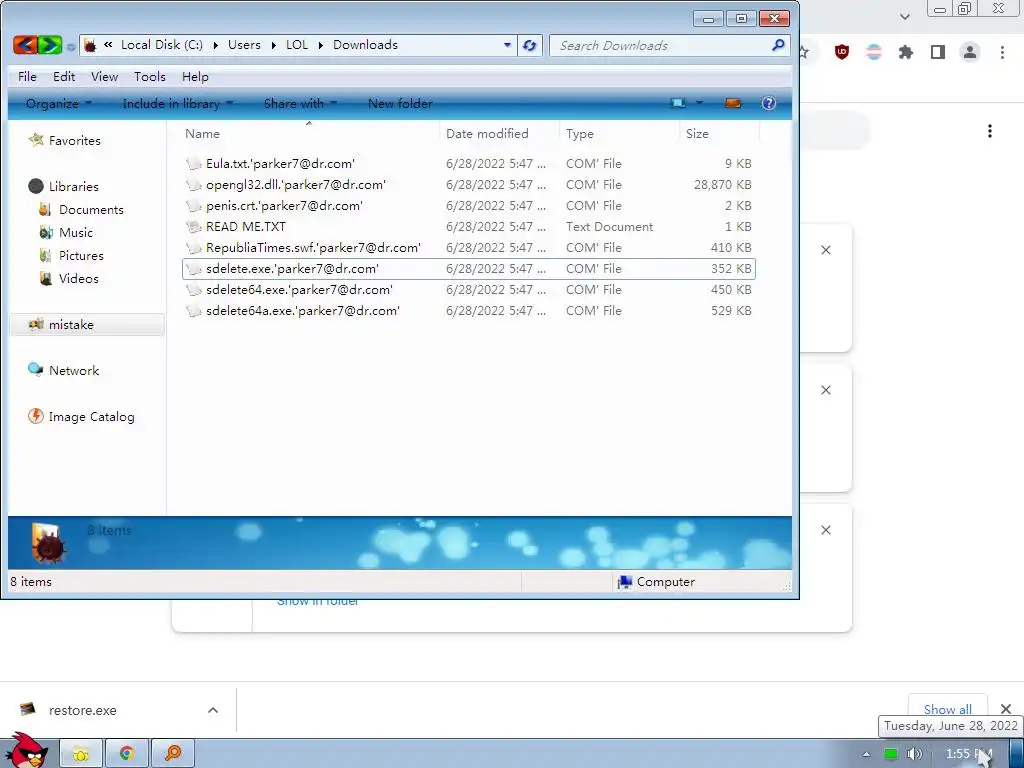Open the Help menu
The height and width of the screenshot is (768, 1024).
tap(195, 76)
